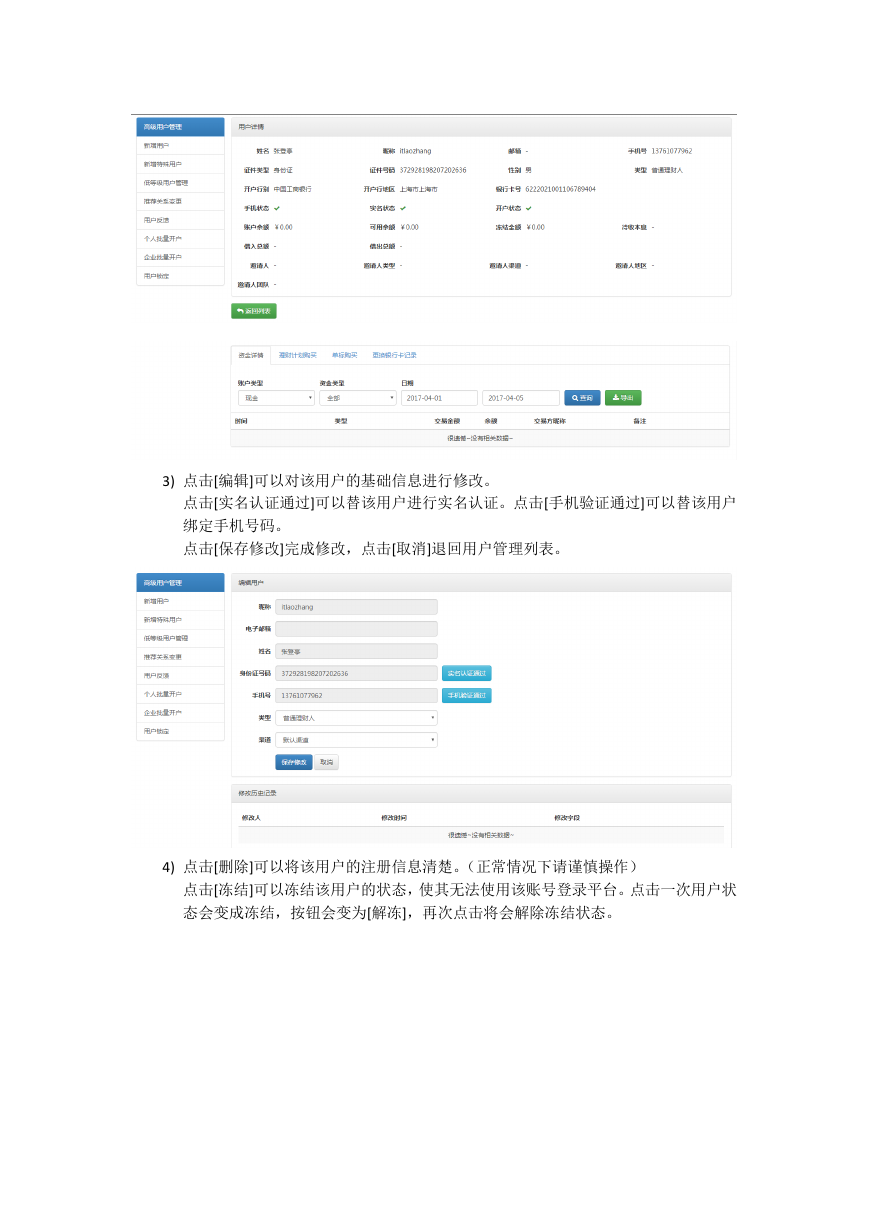Click the 姓名 input field in edit form
Screen dimensions: 869x1228
coord(356,651)
